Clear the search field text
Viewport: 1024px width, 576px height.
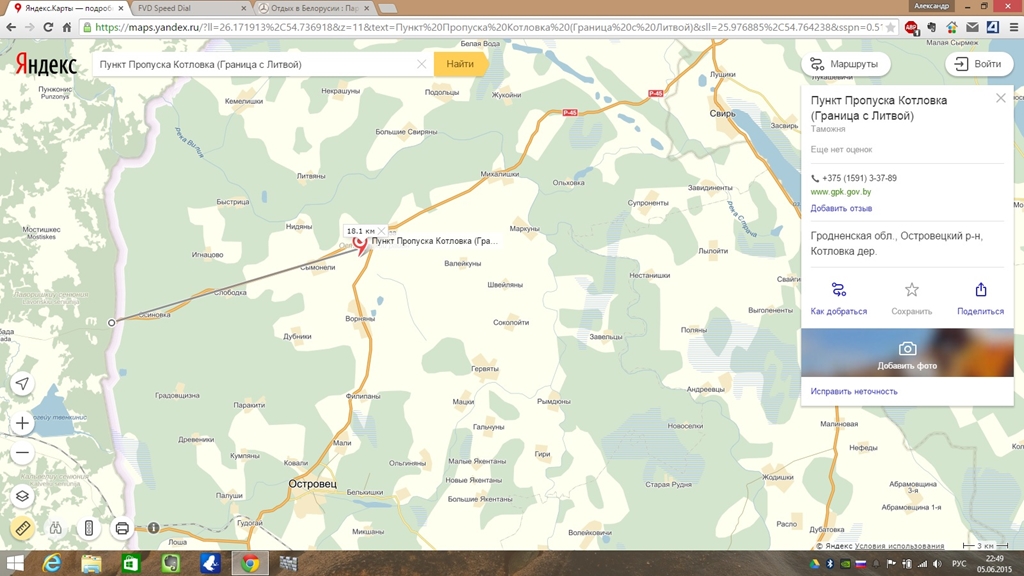[x=422, y=64]
